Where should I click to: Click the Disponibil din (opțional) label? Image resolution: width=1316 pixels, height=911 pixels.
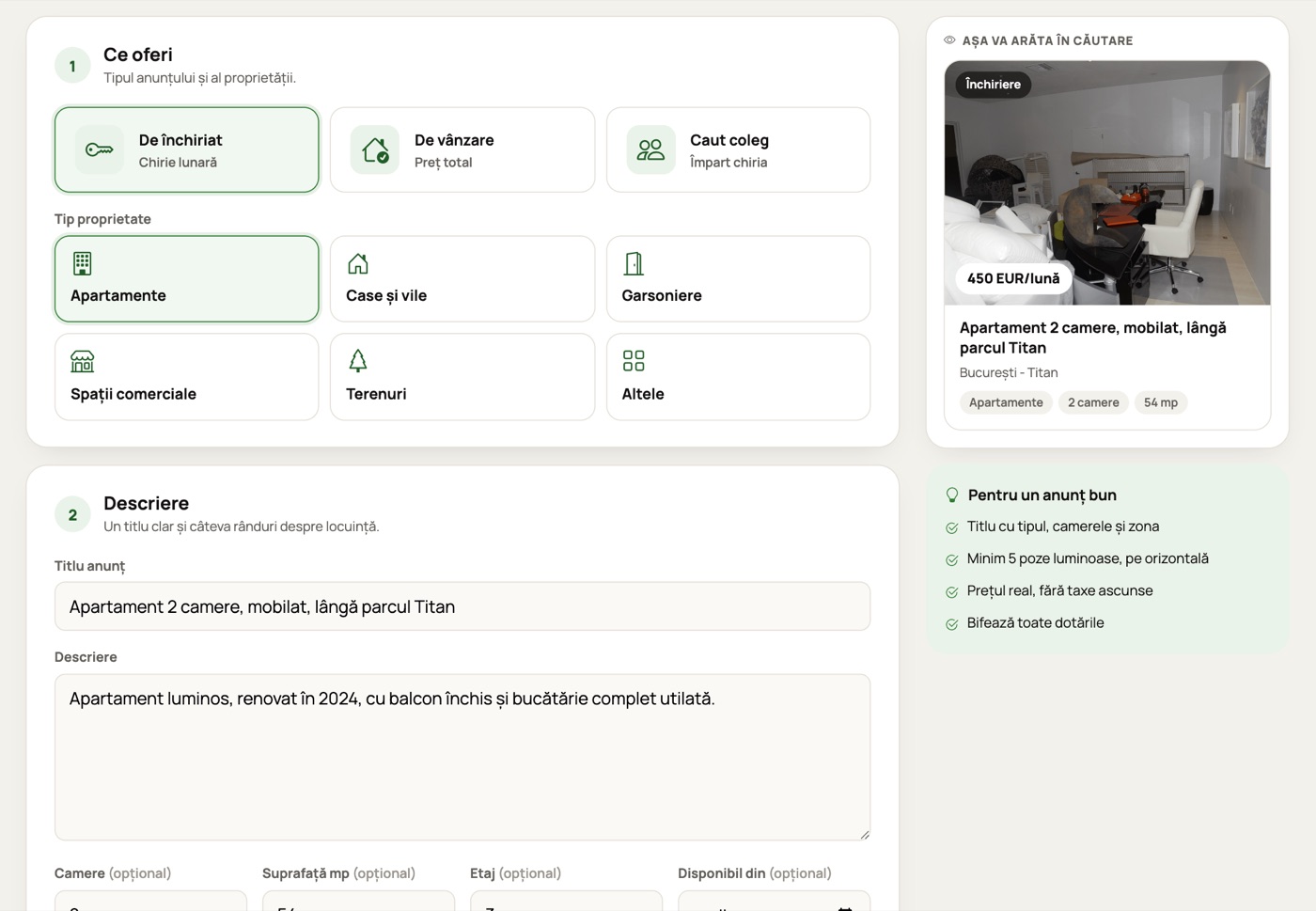[x=755, y=873]
